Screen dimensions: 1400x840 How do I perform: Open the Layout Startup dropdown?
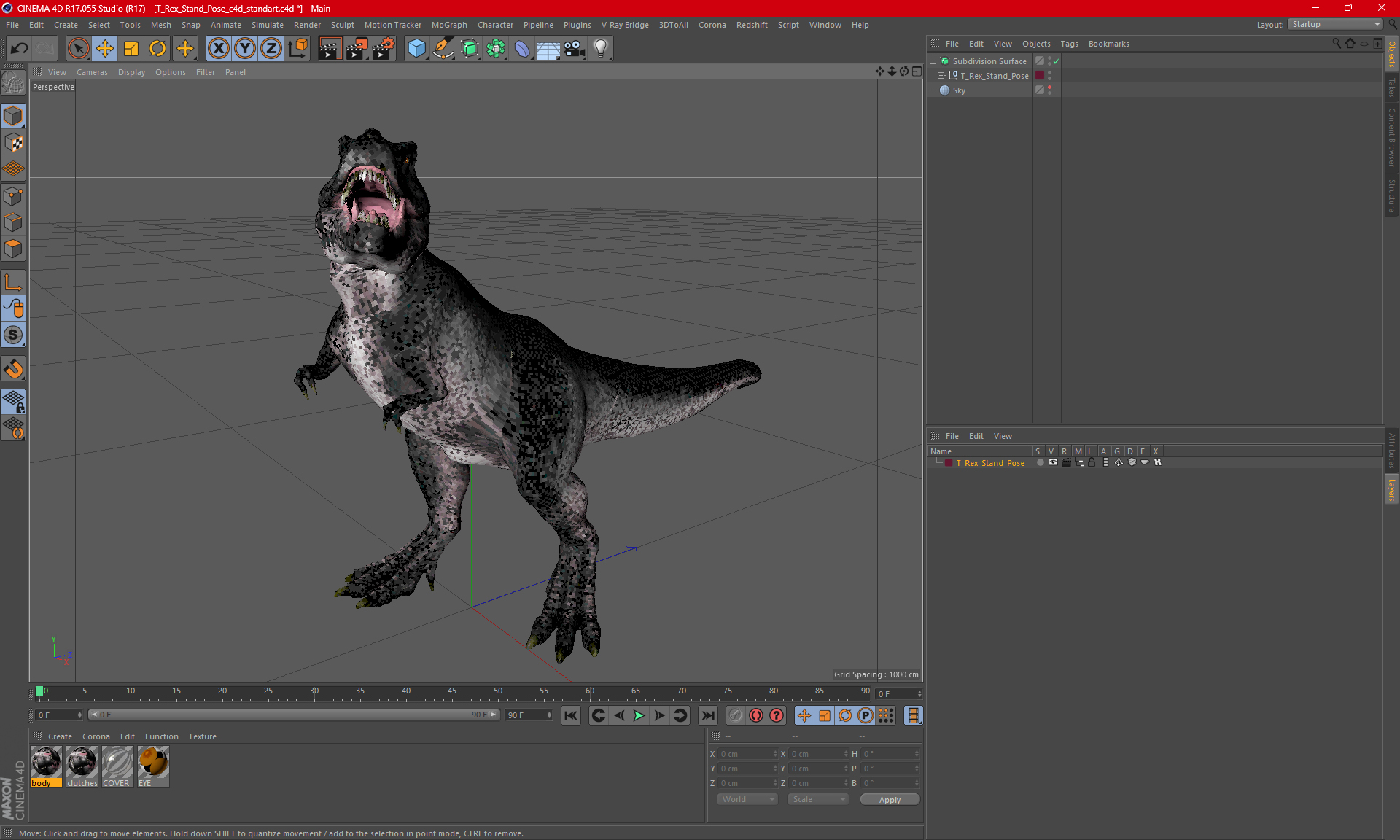coord(1335,24)
